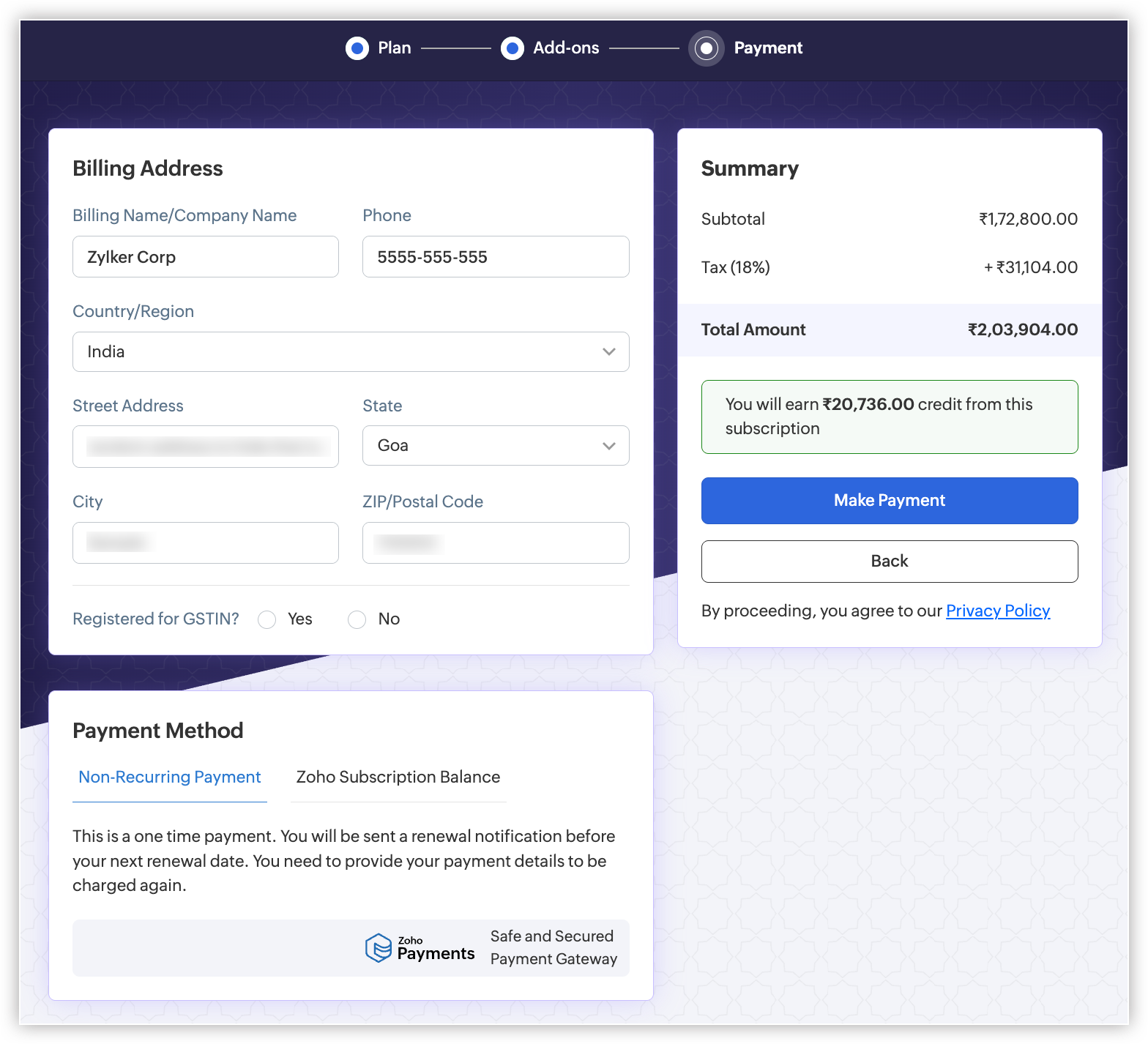Click the Add-ons step indicator circle
This screenshot has width=1148, height=1044.
[512, 48]
